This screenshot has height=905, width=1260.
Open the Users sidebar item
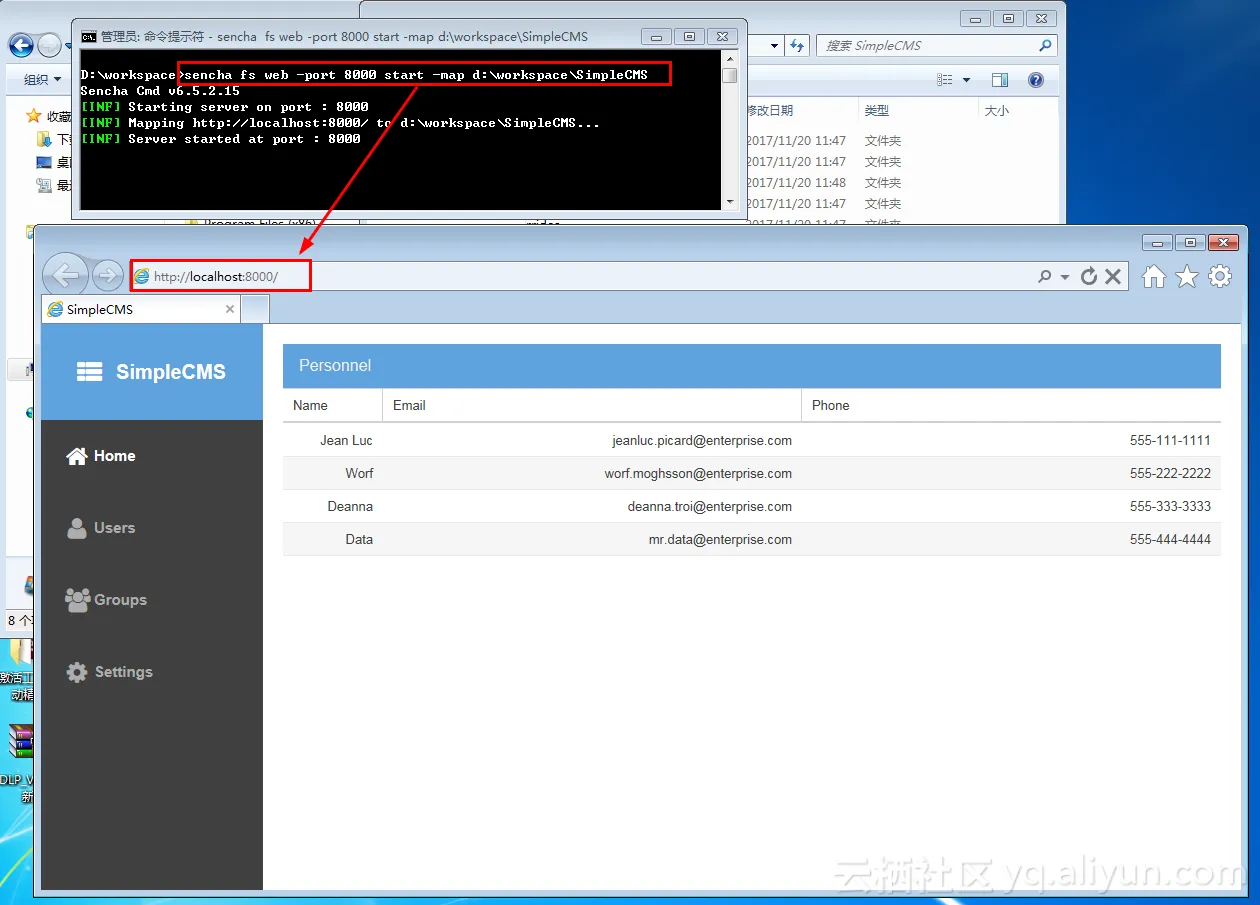point(152,528)
